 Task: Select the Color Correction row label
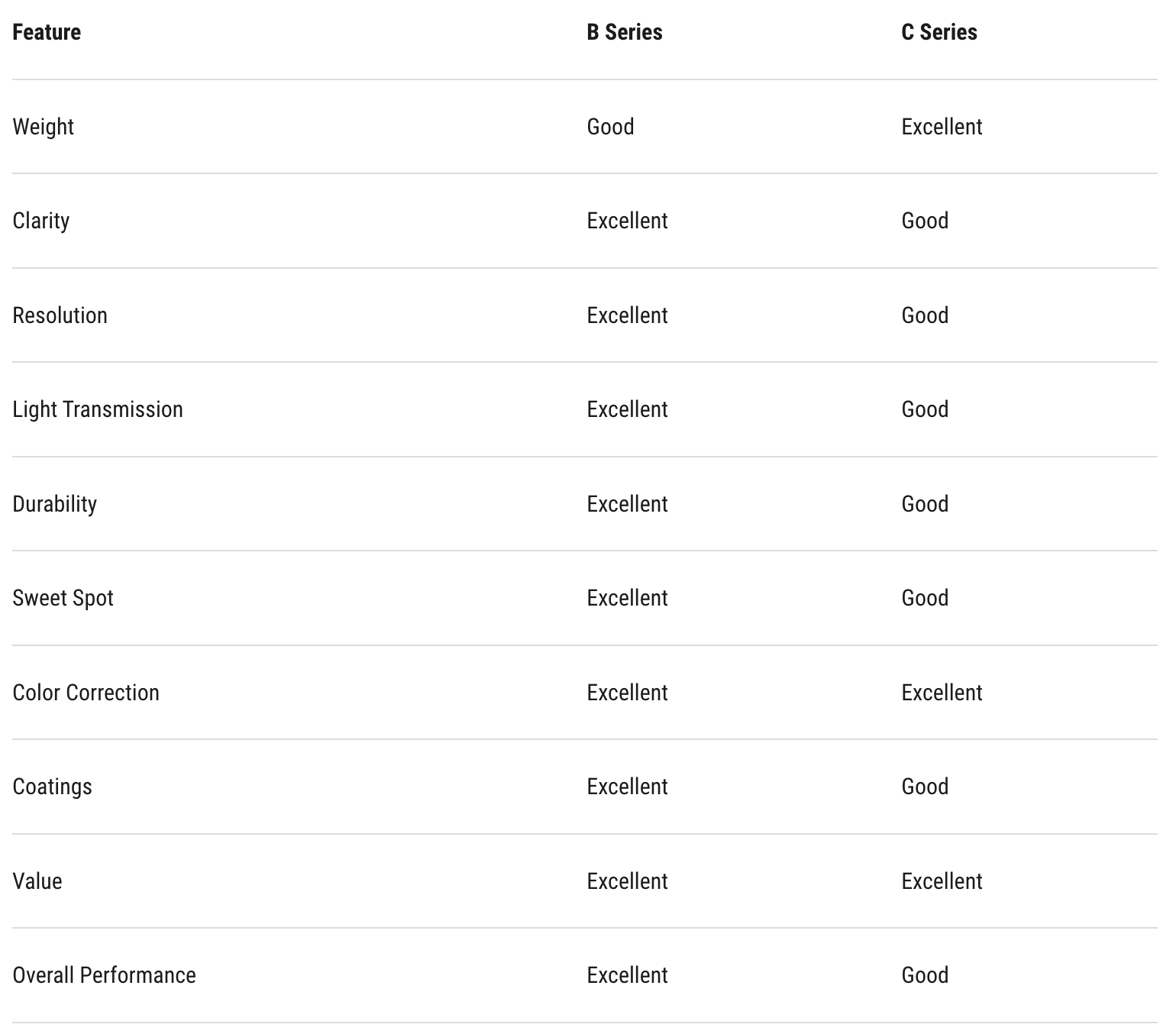point(86,693)
